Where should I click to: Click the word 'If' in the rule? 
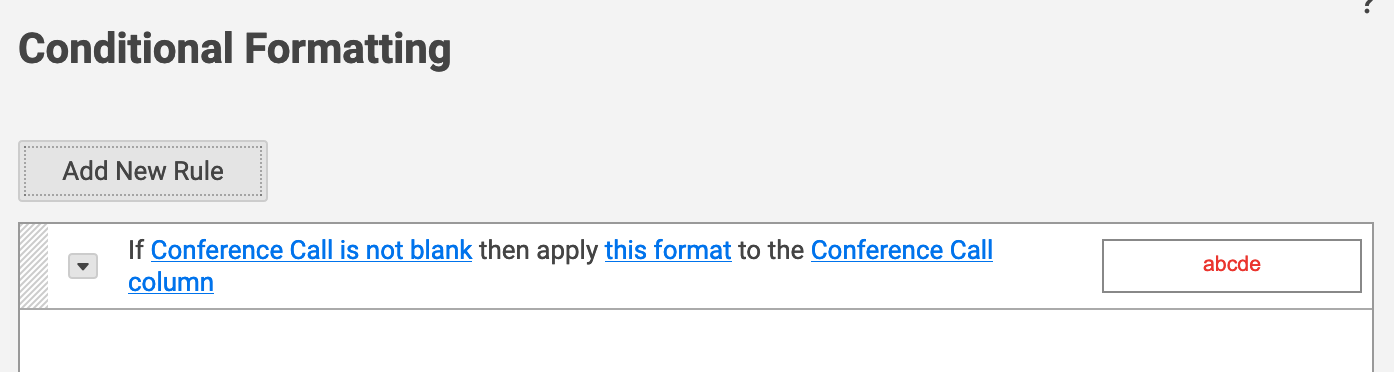coord(136,250)
